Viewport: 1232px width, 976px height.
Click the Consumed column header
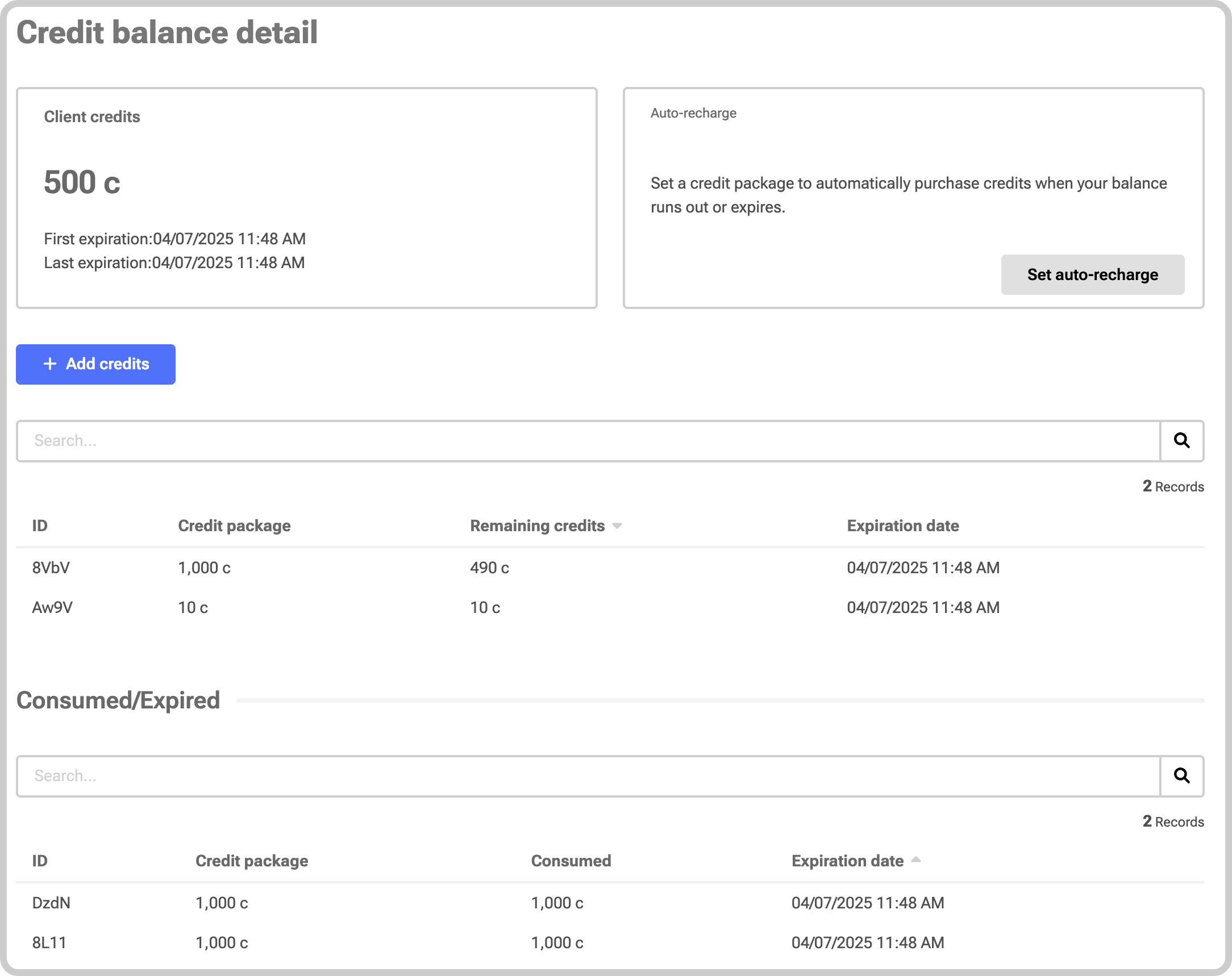pos(571,861)
